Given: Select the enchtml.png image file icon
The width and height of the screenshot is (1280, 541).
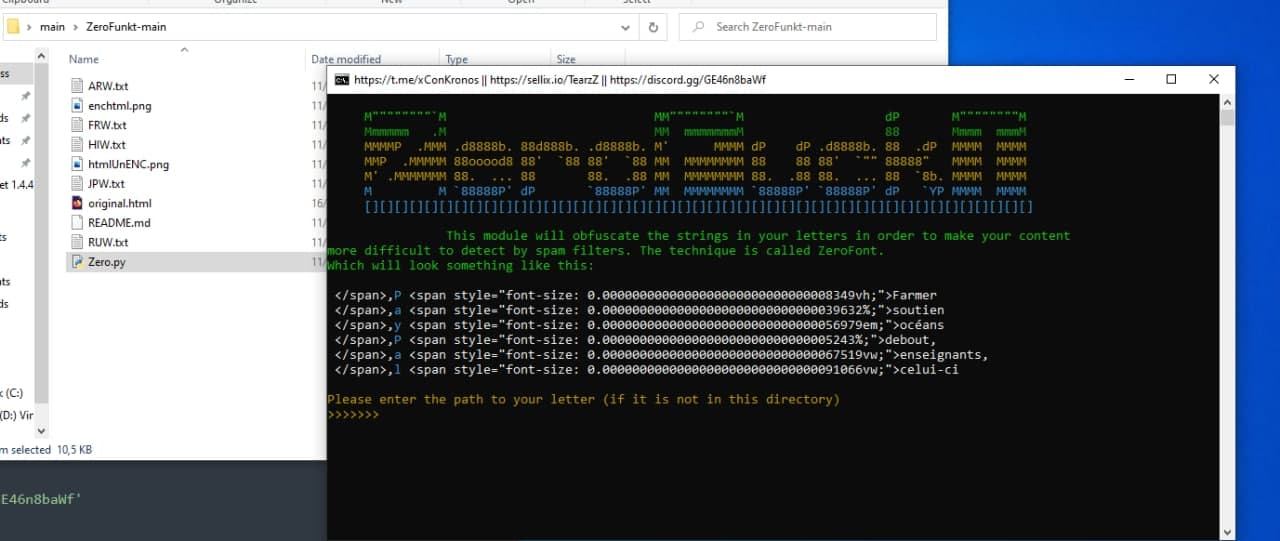Looking at the screenshot, I should (79, 106).
